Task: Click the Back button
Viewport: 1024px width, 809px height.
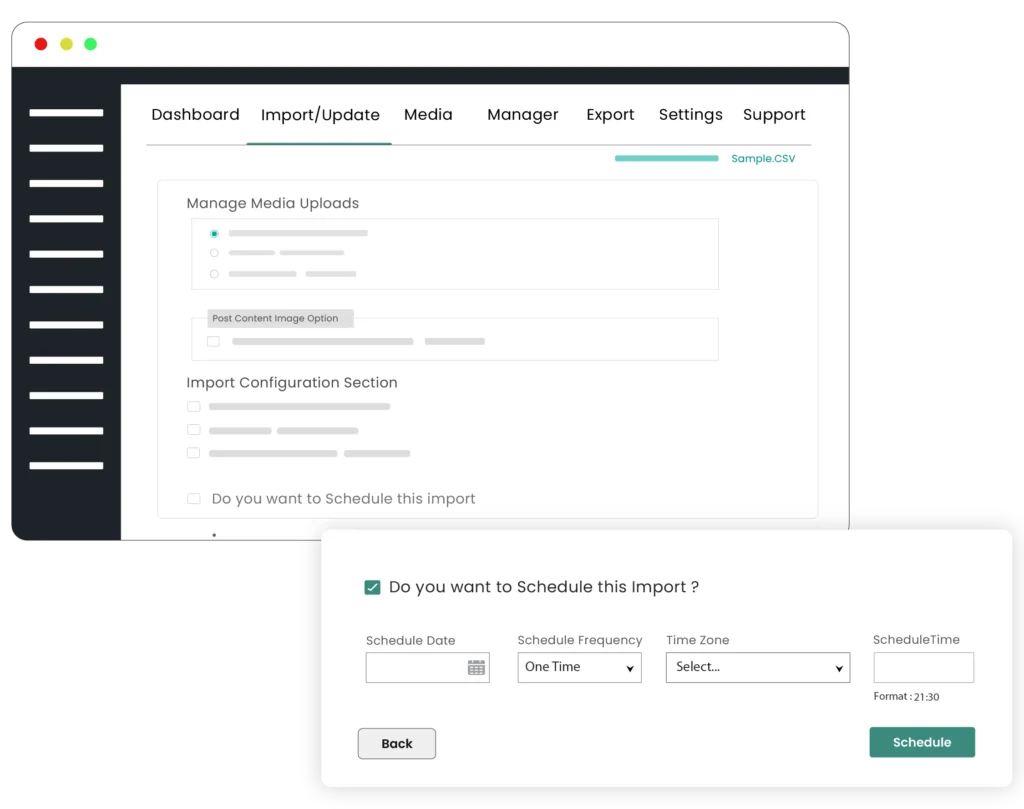Action: point(396,743)
